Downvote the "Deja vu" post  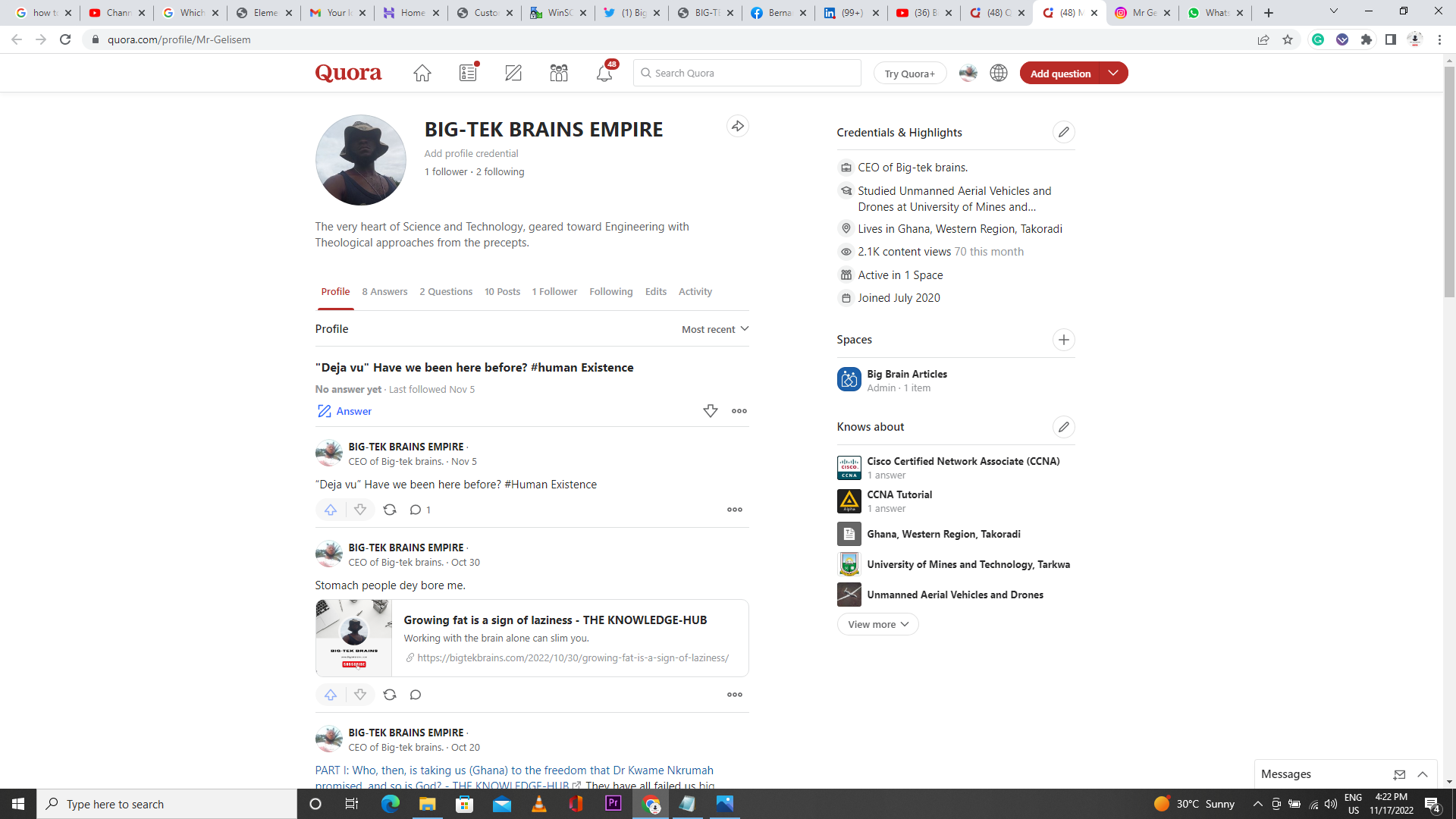click(359, 510)
